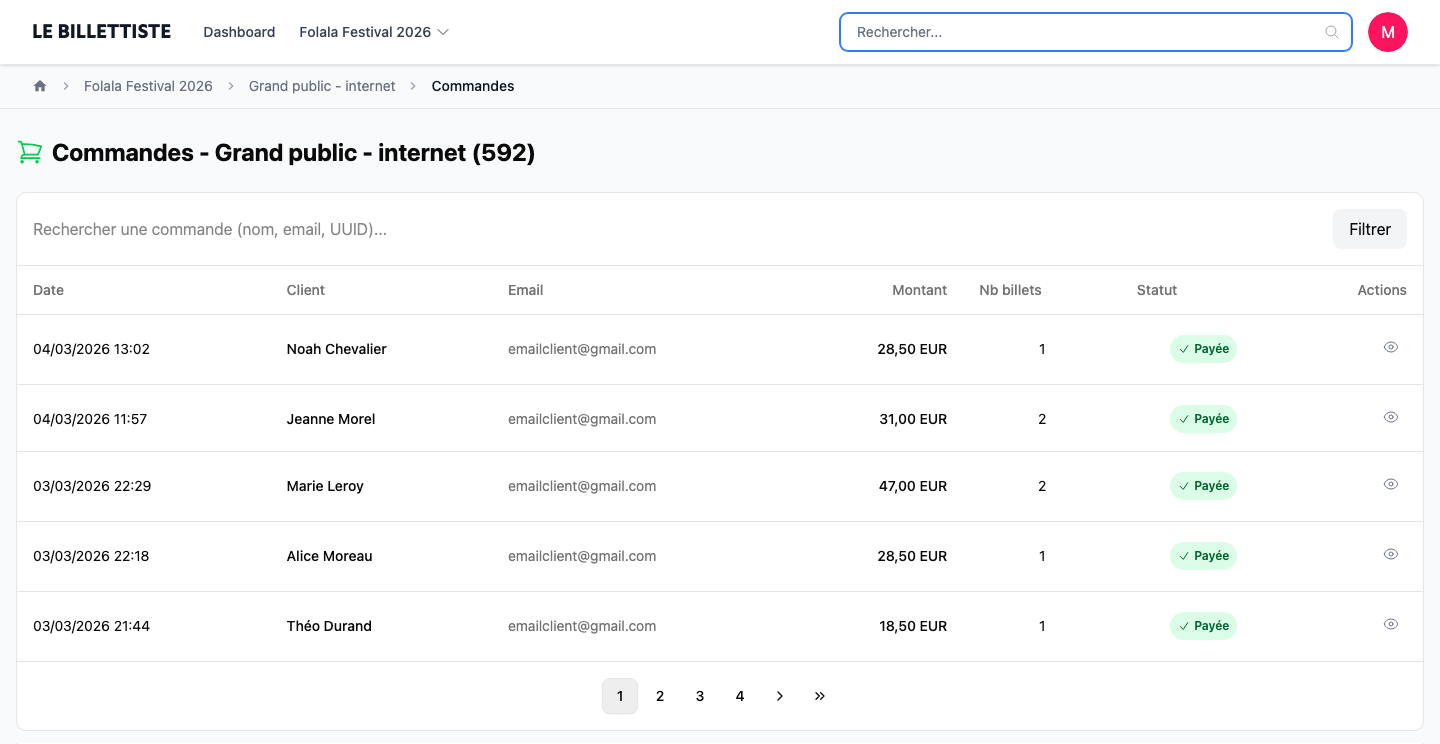
Task: Click the Payée badge for Alice Moreau
Action: [1203, 556]
